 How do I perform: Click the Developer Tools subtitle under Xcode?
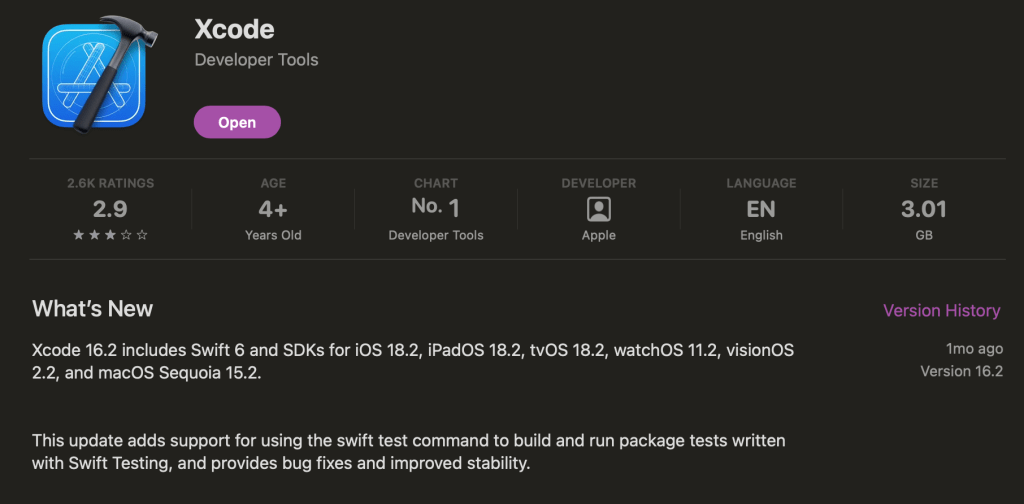pyautogui.click(x=256, y=60)
